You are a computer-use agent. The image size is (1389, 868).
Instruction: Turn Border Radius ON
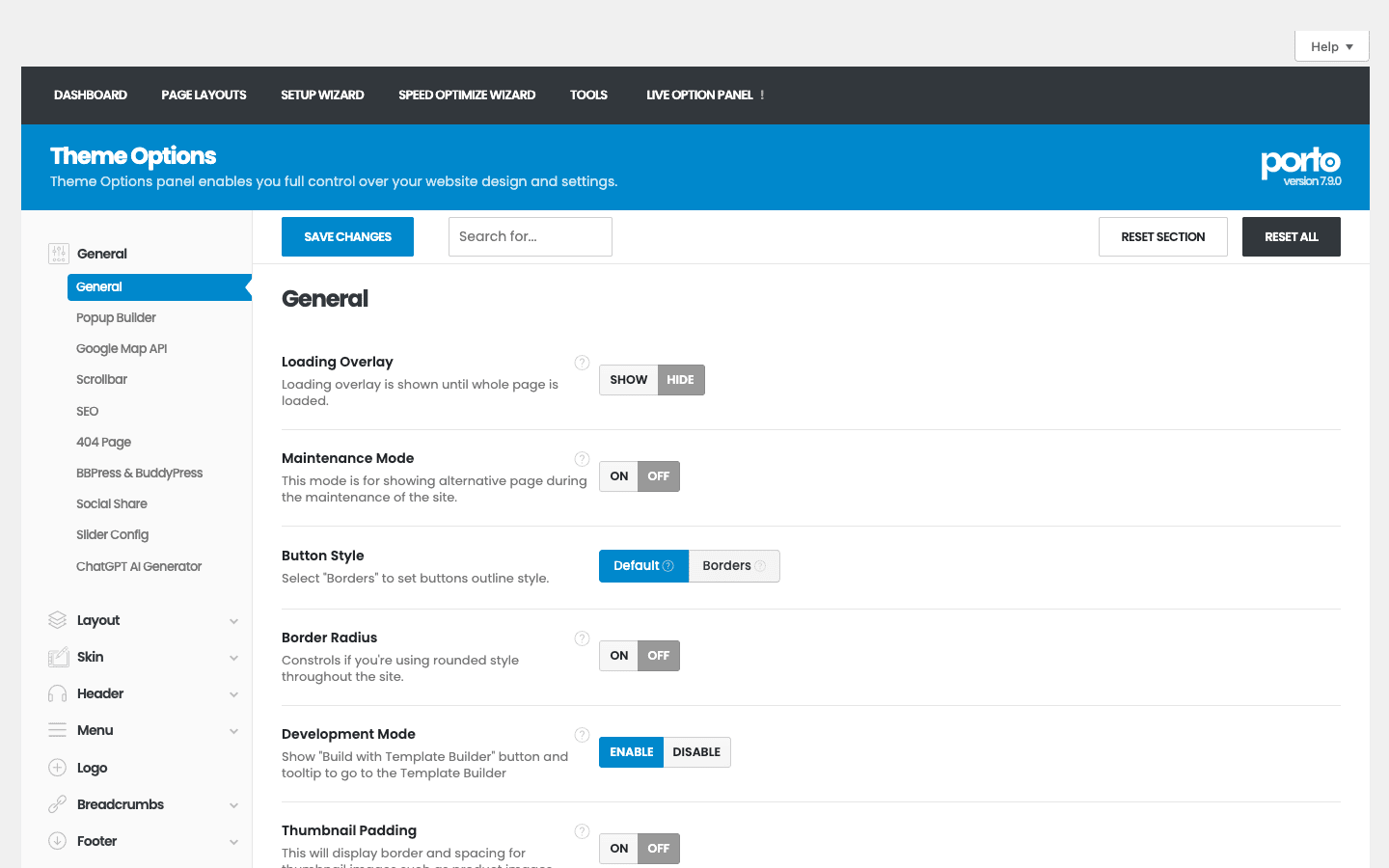pyautogui.click(x=619, y=656)
